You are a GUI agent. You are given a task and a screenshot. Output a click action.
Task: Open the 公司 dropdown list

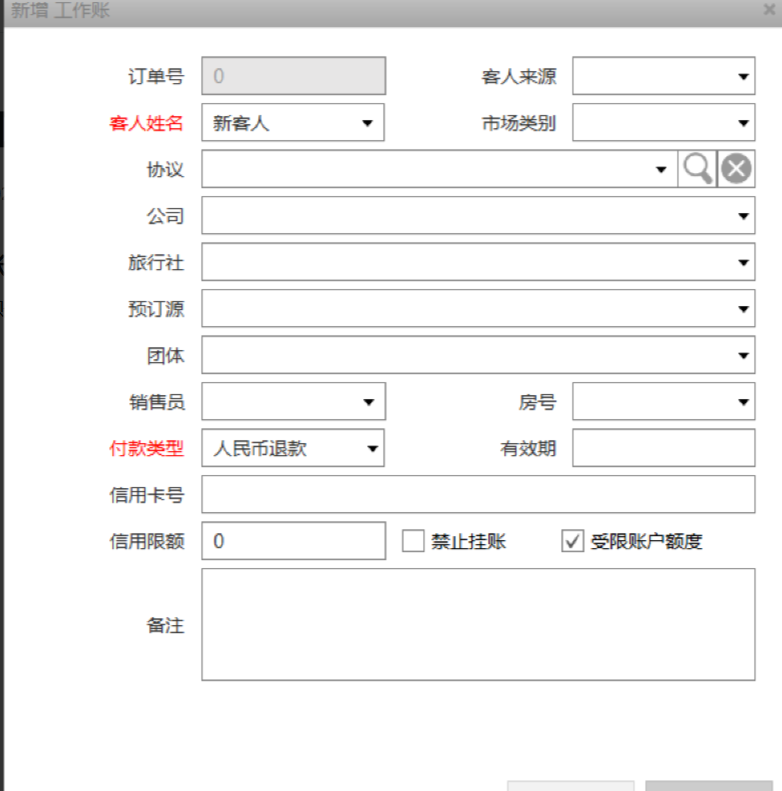point(743,215)
